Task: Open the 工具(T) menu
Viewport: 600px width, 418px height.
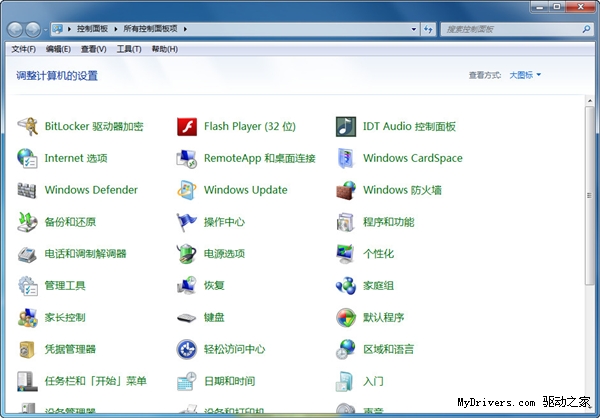Action: 129,49
